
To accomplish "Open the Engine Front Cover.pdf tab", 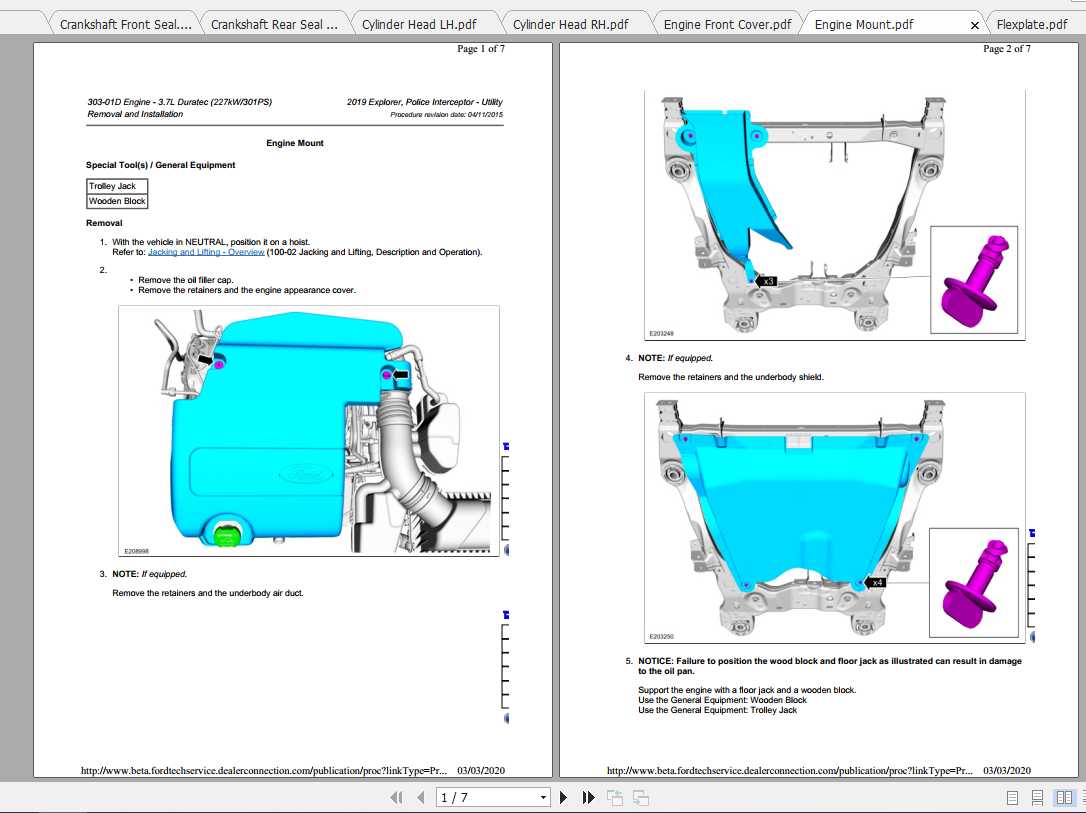I will click(x=727, y=24).
